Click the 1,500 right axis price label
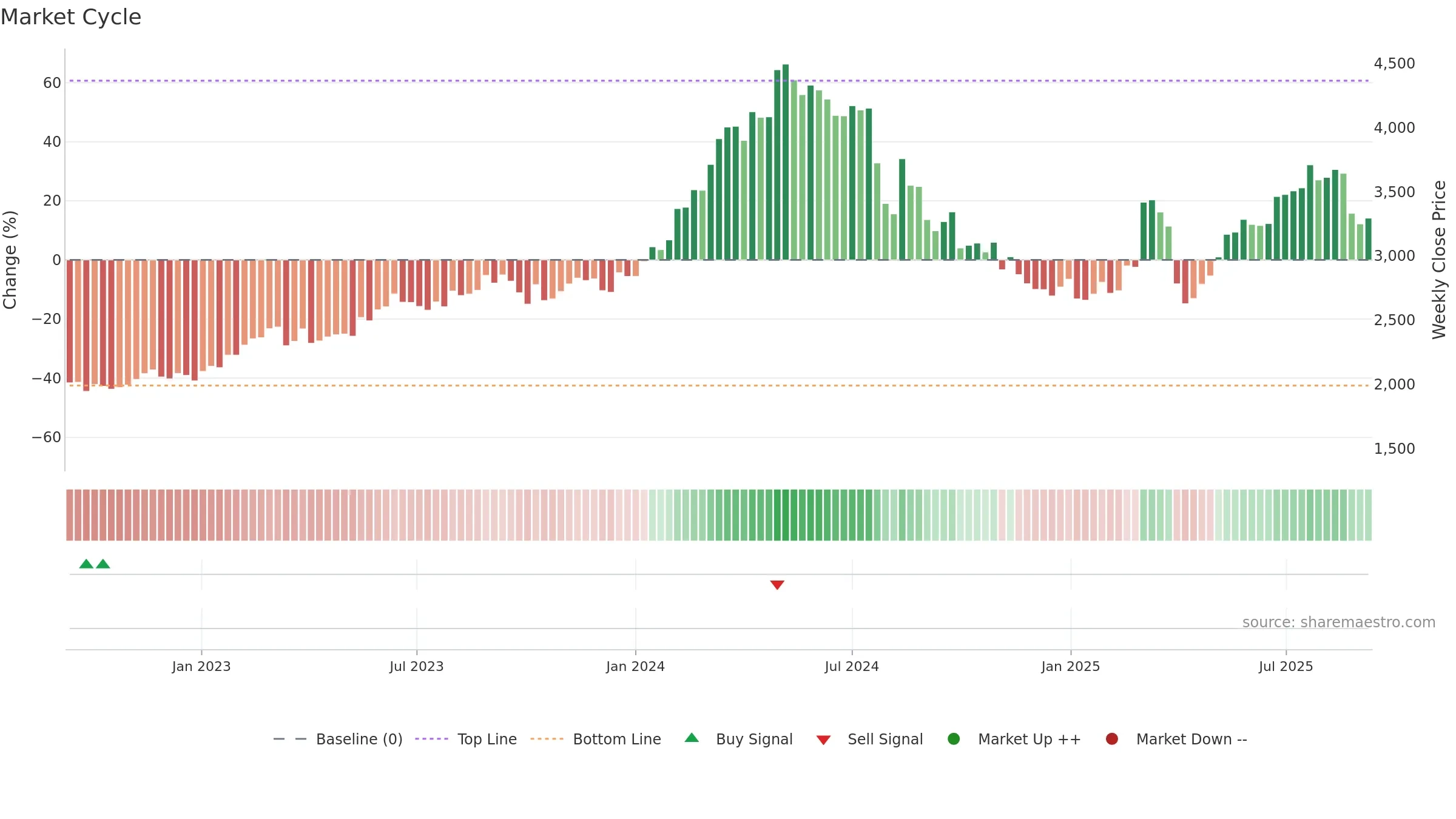 click(1394, 449)
